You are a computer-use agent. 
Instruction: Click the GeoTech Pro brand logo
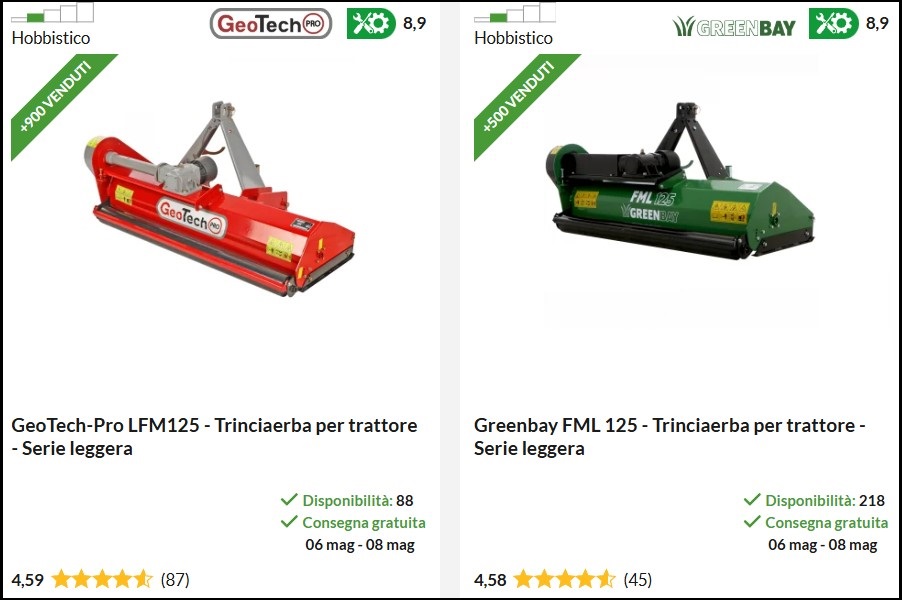[271, 24]
